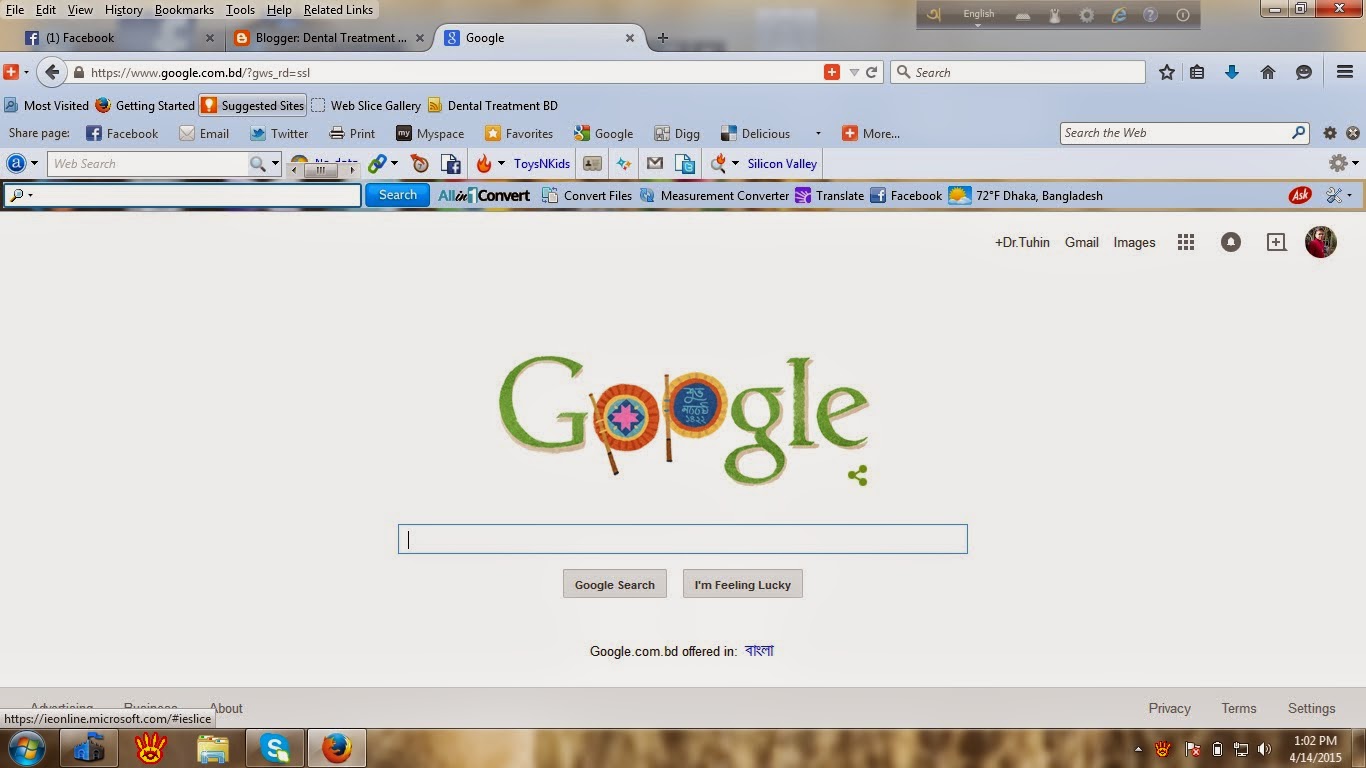The height and width of the screenshot is (768, 1366).
Task: Click the small horizontal scrollbar thumb on toolbar
Action: pyautogui.click(x=320, y=170)
